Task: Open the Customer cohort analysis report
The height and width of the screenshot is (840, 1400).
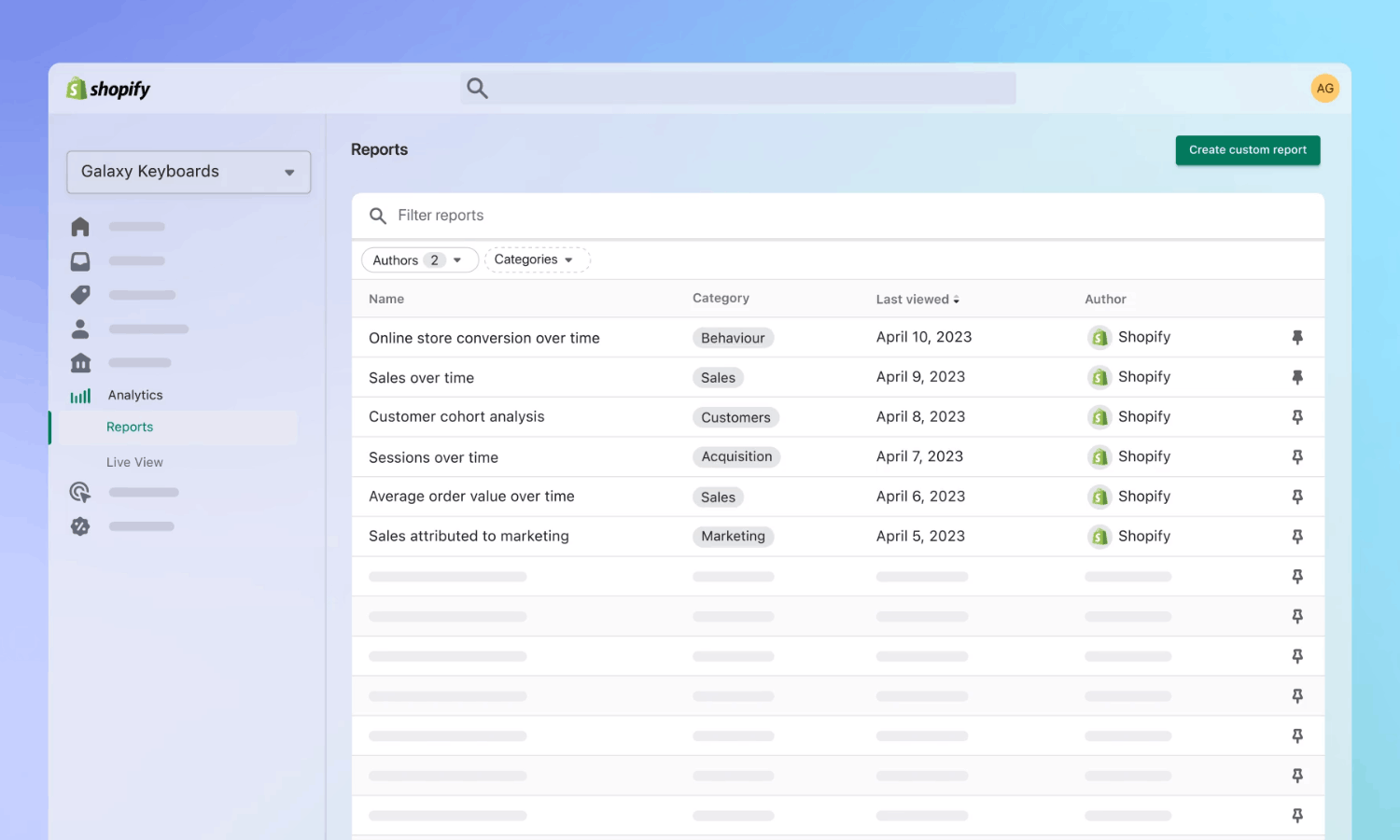Action: click(x=456, y=417)
